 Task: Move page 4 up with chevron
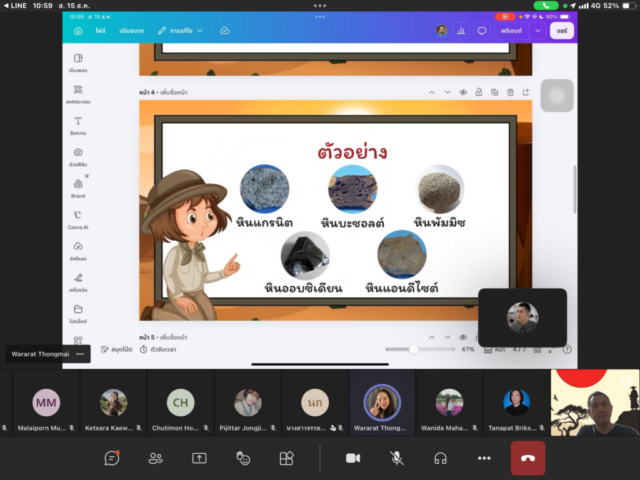431,93
